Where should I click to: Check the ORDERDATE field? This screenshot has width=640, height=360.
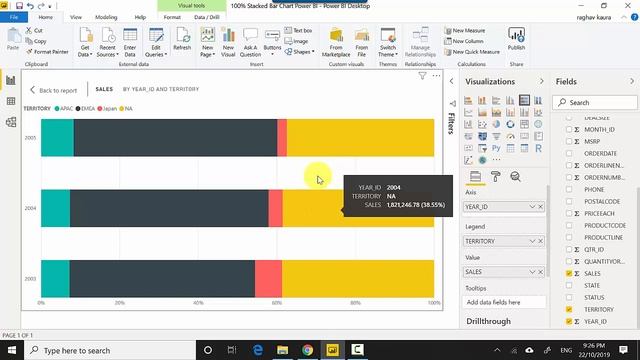pyautogui.click(x=569, y=153)
